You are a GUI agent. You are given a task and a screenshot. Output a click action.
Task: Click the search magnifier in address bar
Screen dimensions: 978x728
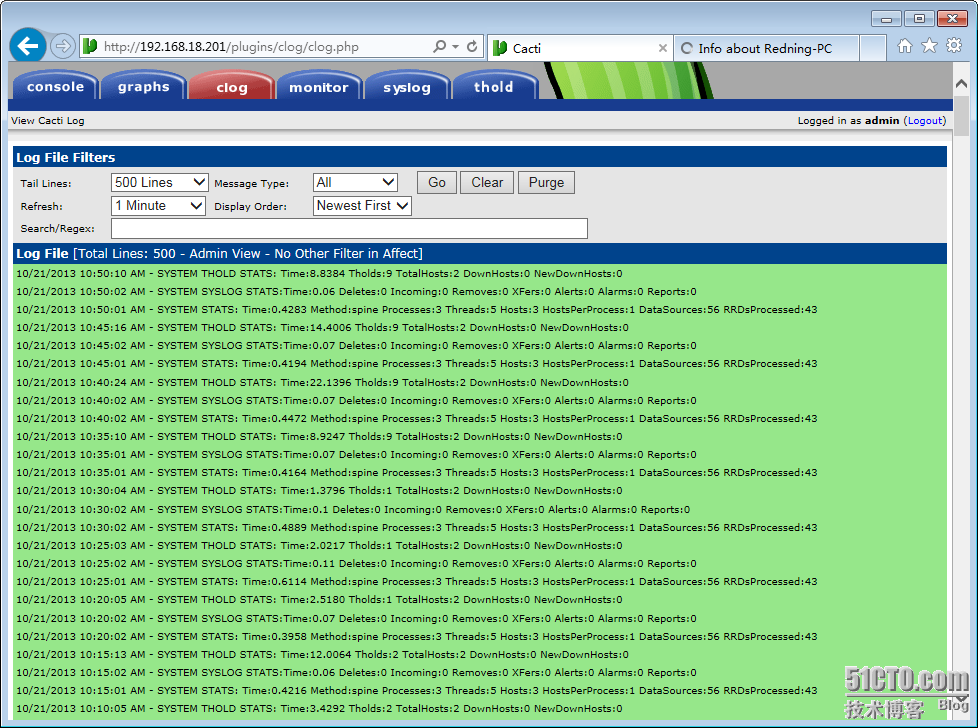pyautogui.click(x=439, y=46)
